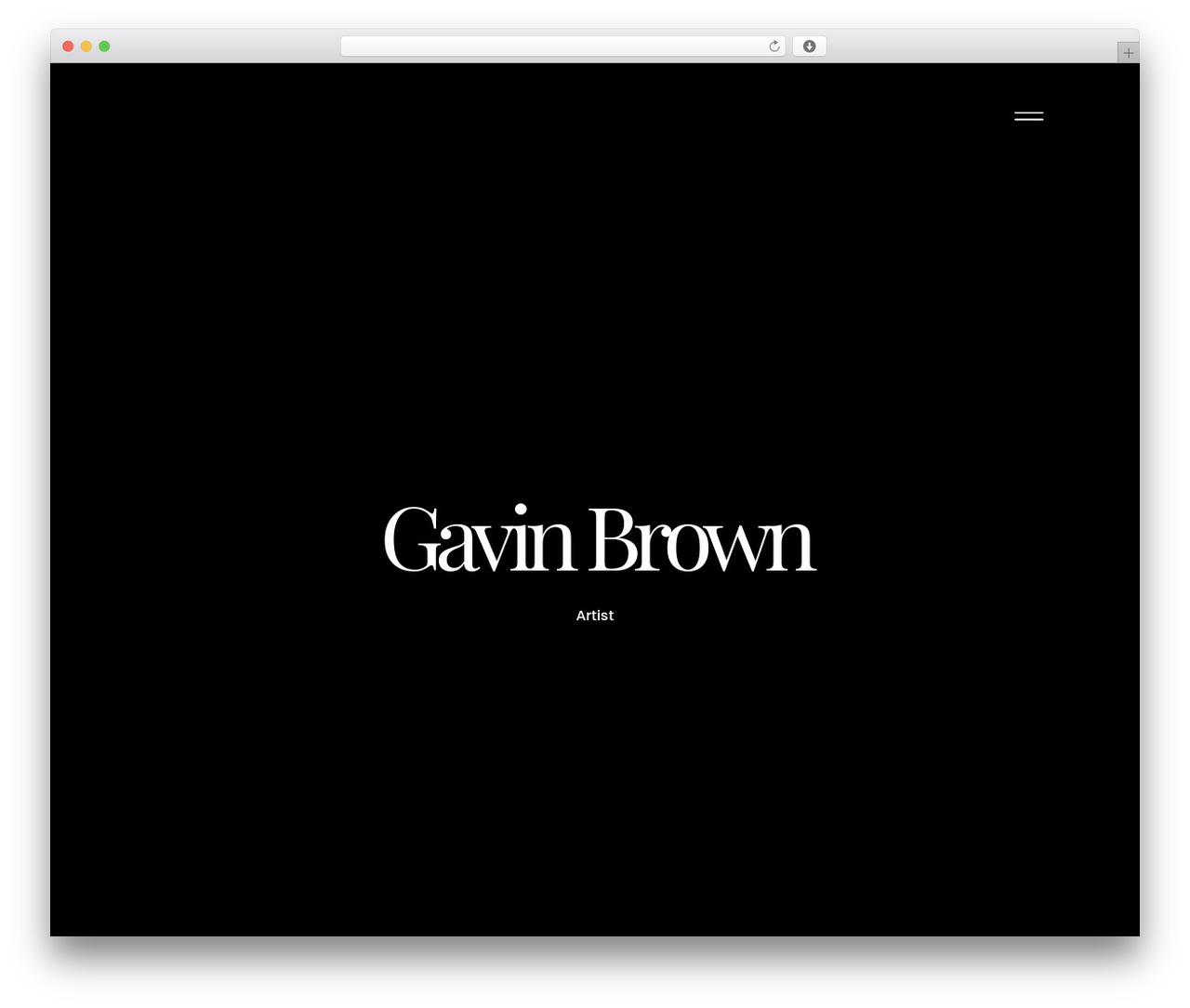
Task: Maximize the window with green button
Action: point(104,46)
